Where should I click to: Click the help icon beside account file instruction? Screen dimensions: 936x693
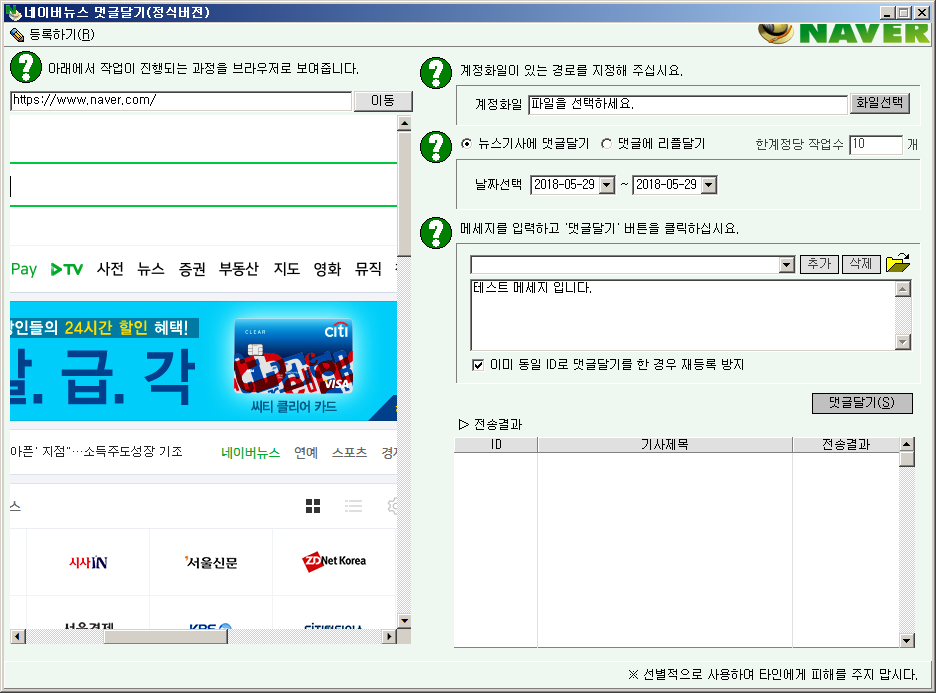click(436, 73)
